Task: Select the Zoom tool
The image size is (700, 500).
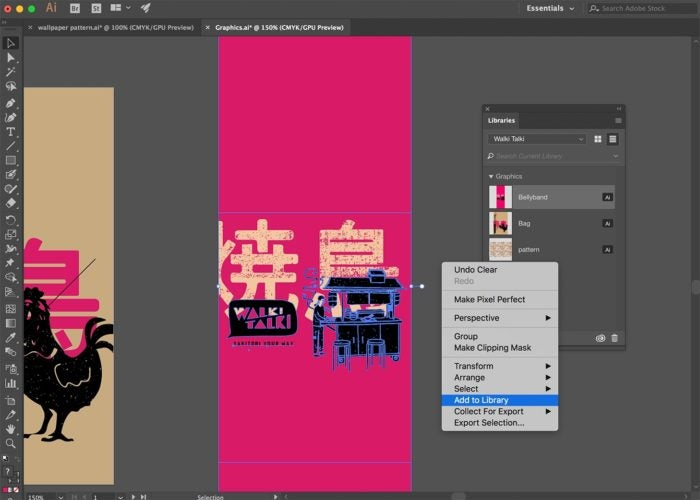Action: pos(11,443)
